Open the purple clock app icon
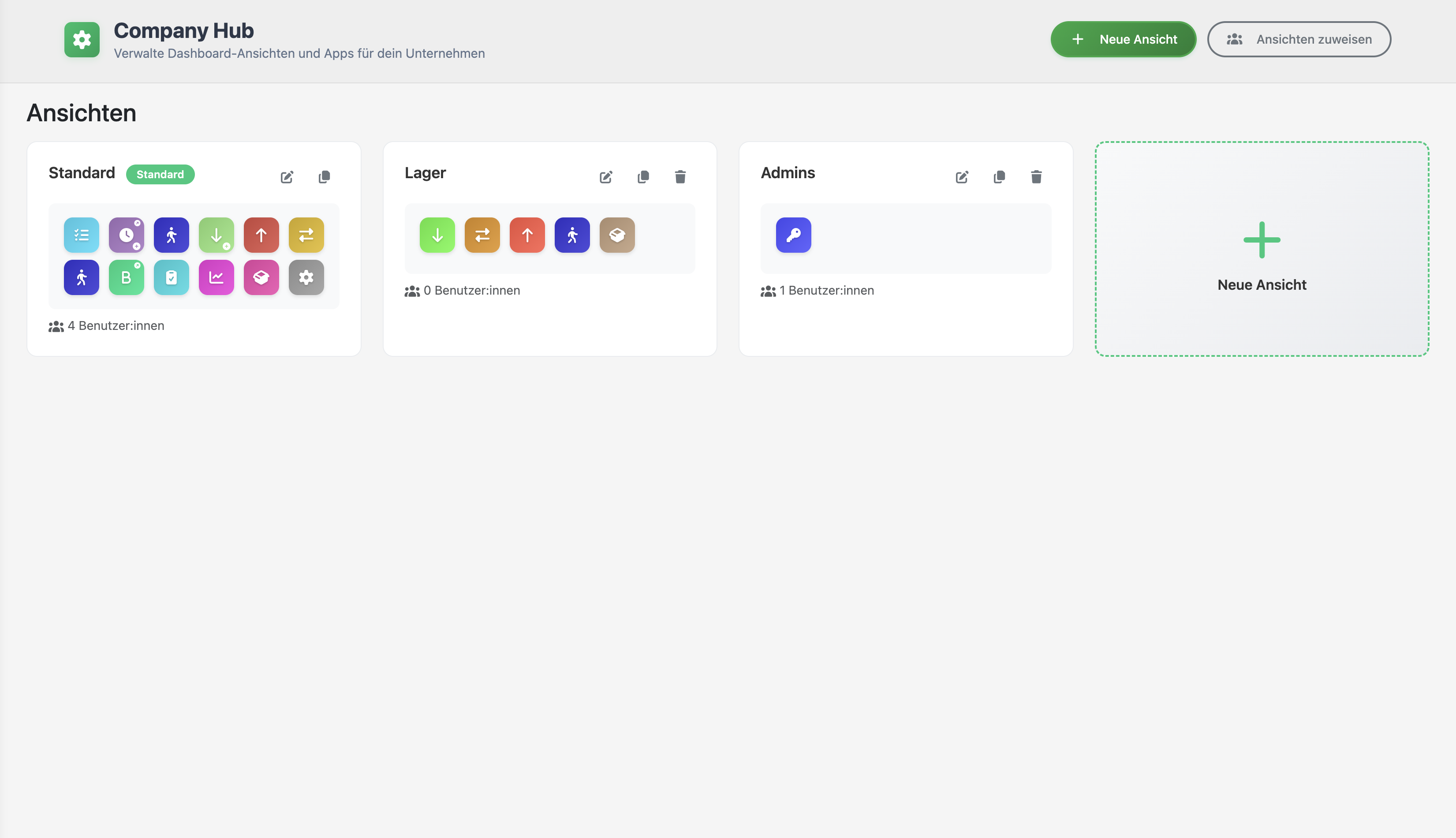The width and height of the screenshot is (1456, 838). click(x=126, y=235)
